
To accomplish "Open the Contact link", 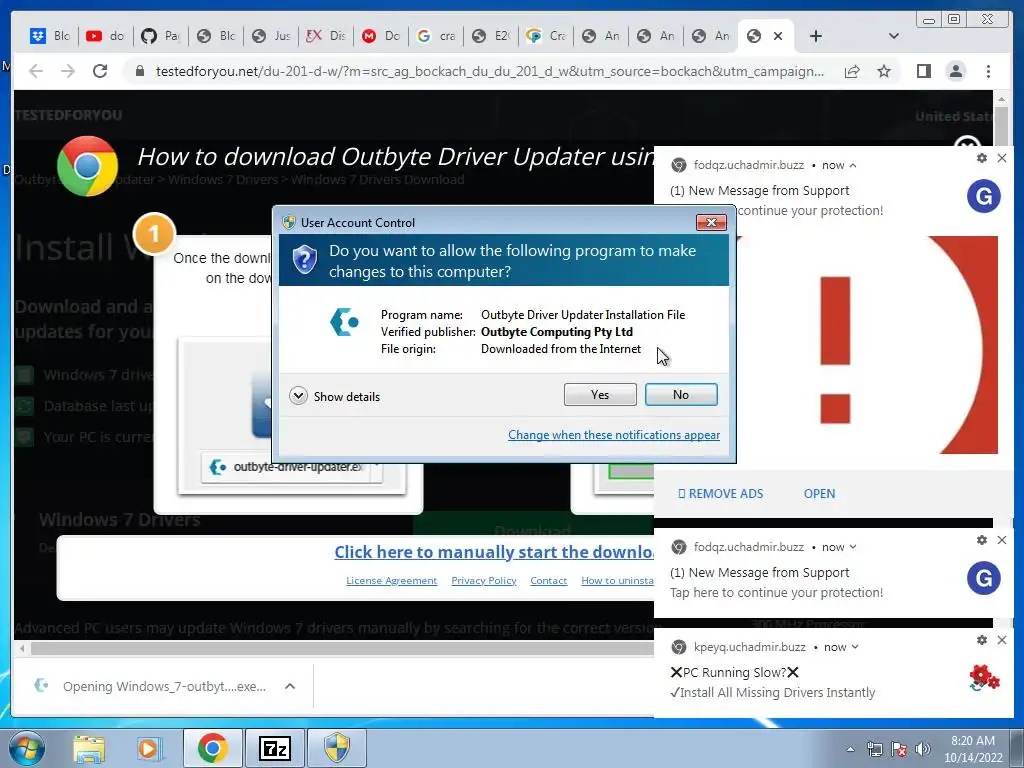I will pos(549,581).
